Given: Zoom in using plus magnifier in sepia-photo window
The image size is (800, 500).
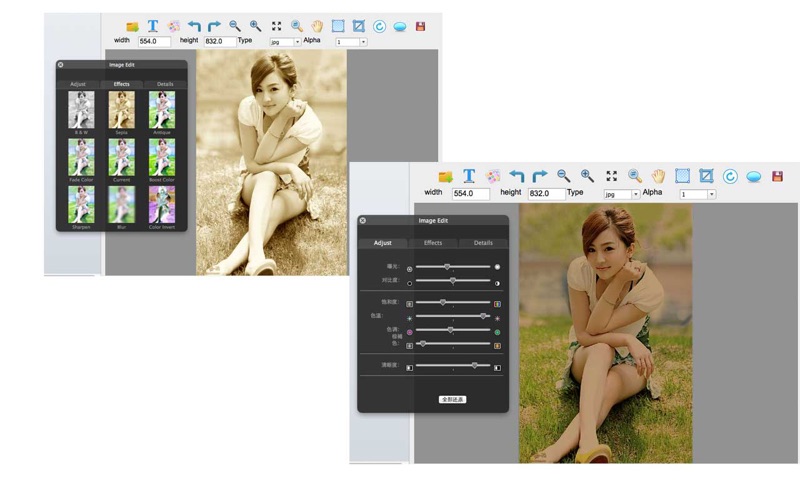Looking at the screenshot, I should click(x=256, y=26).
